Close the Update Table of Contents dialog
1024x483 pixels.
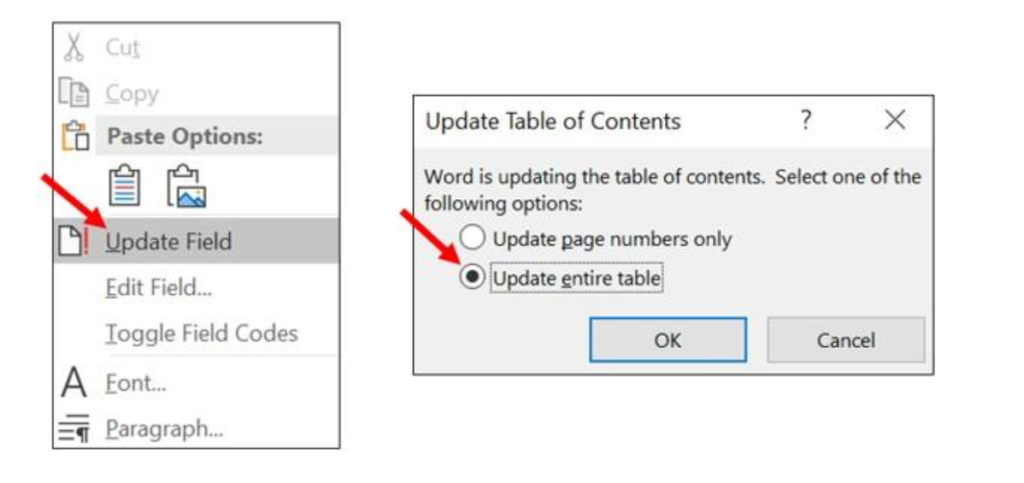(x=895, y=121)
